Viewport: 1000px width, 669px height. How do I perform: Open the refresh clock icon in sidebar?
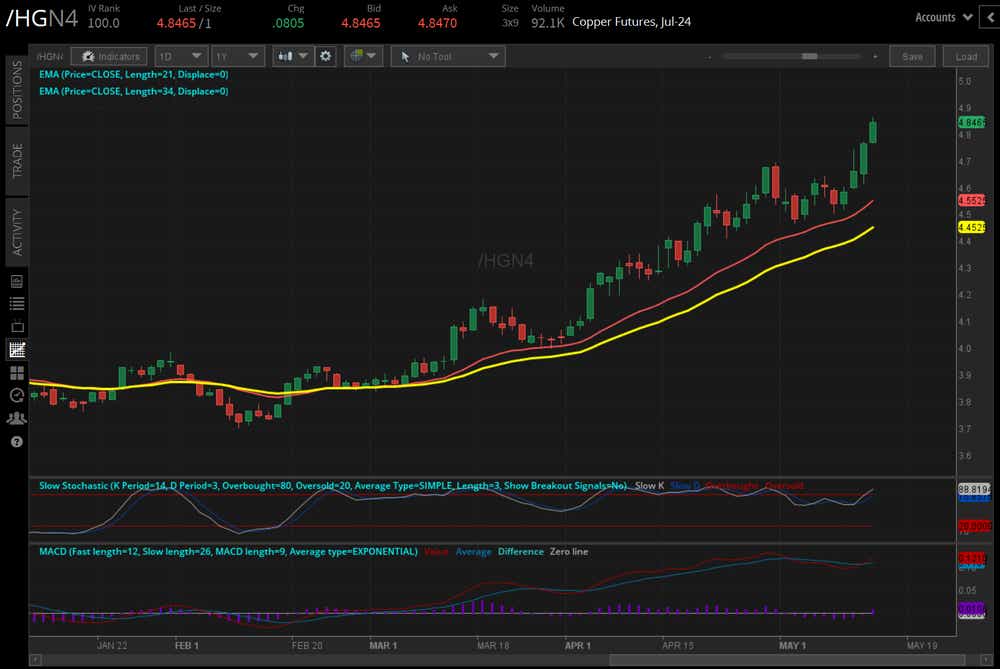pos(17,395)
